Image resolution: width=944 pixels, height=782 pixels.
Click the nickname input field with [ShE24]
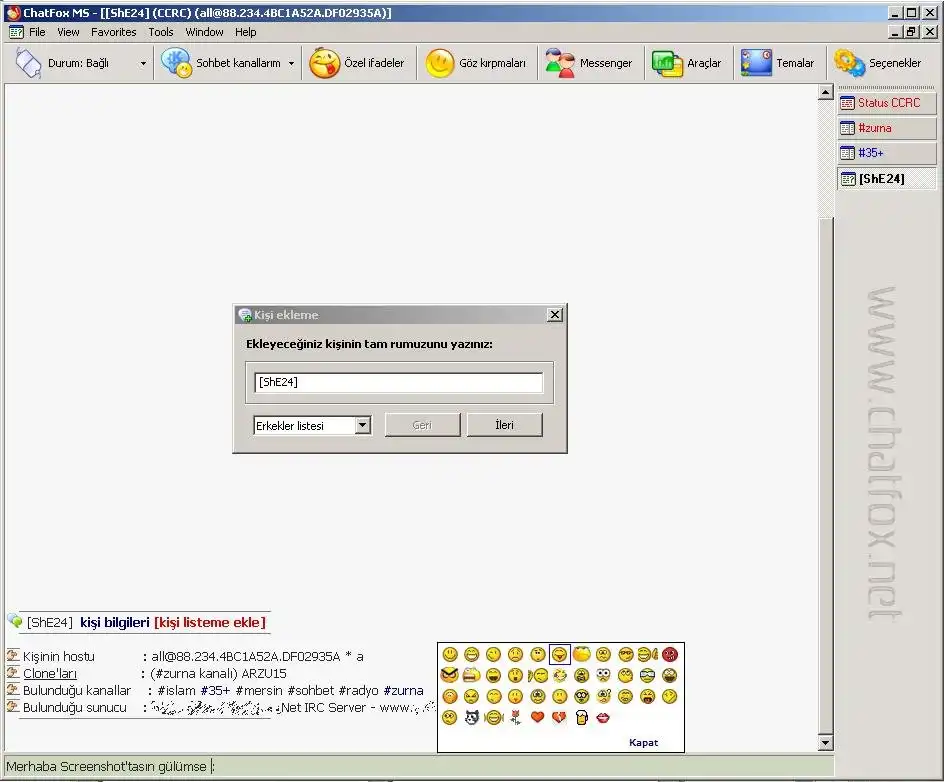(399, 382)
